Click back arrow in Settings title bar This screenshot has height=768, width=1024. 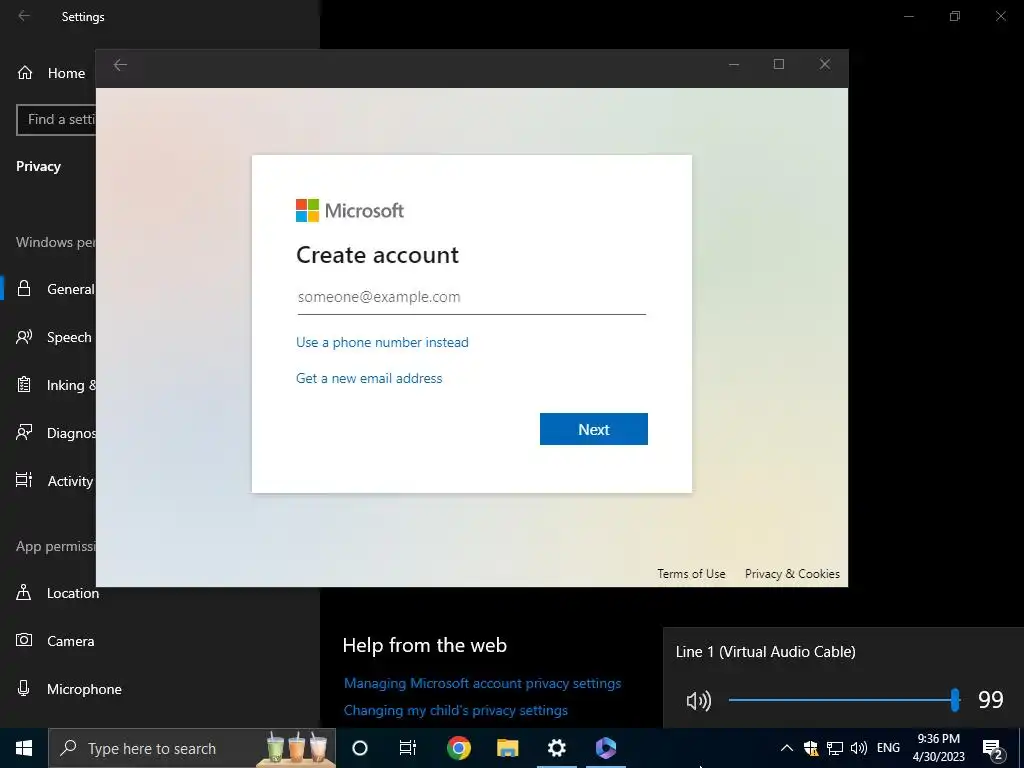[24, 16]
